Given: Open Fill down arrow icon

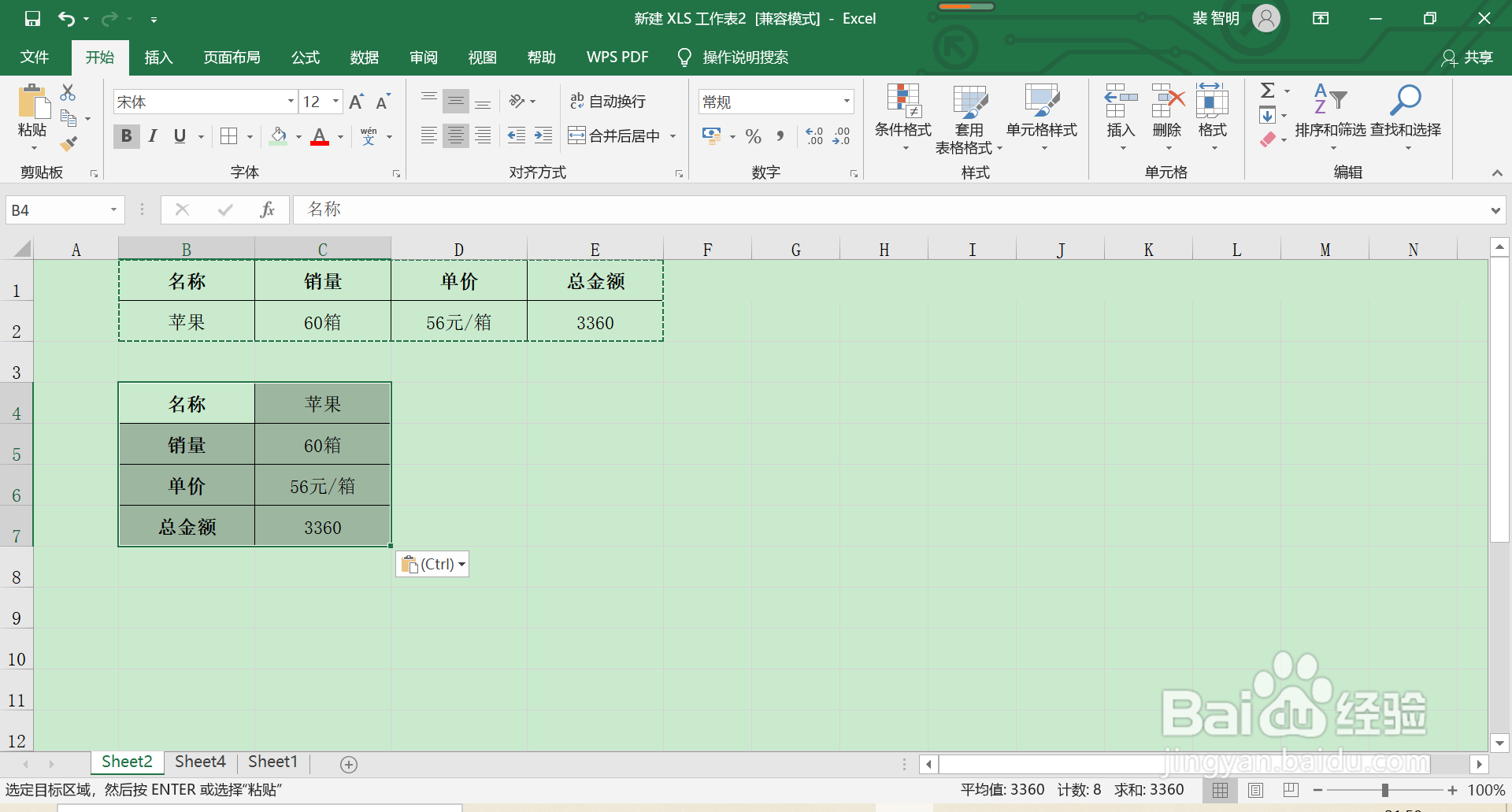Looking at the screenshot, I should click(1268, 116).
